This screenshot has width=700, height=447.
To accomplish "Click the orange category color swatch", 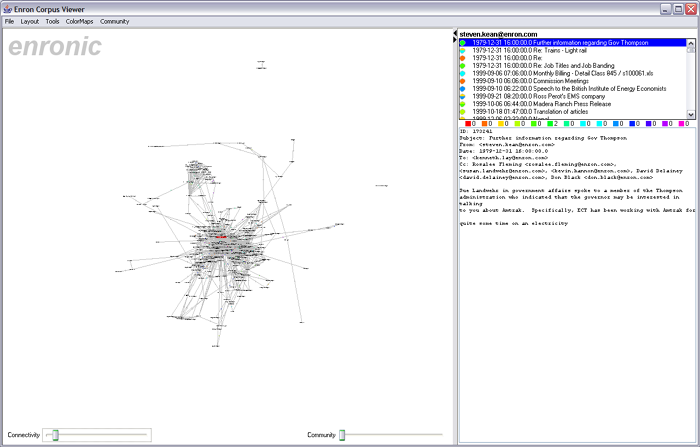I will click(x=484, y=124).
